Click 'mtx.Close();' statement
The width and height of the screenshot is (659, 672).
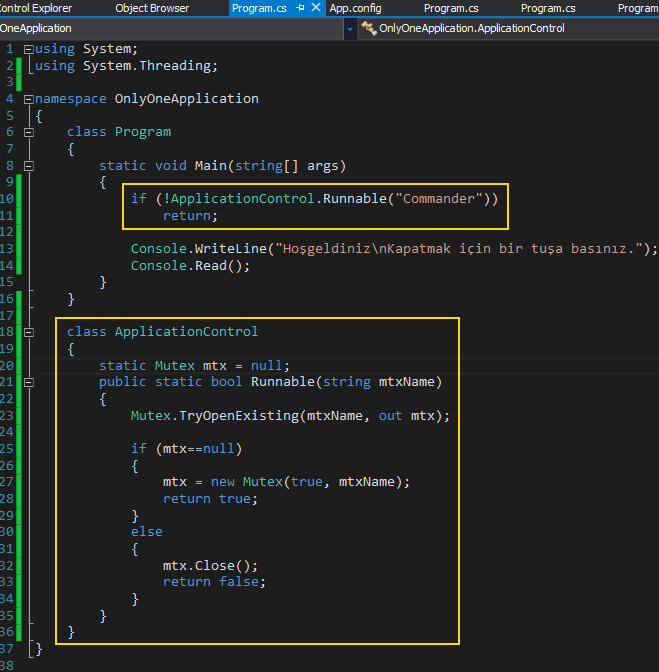coord(210,566)
